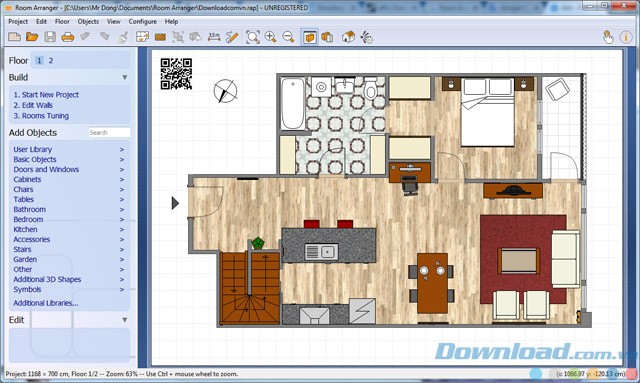The width and height of the screenshot is (640, 383).
Task: Collapse the Edit section arrow
Action: pyautogui.click(x=124, y=320)
